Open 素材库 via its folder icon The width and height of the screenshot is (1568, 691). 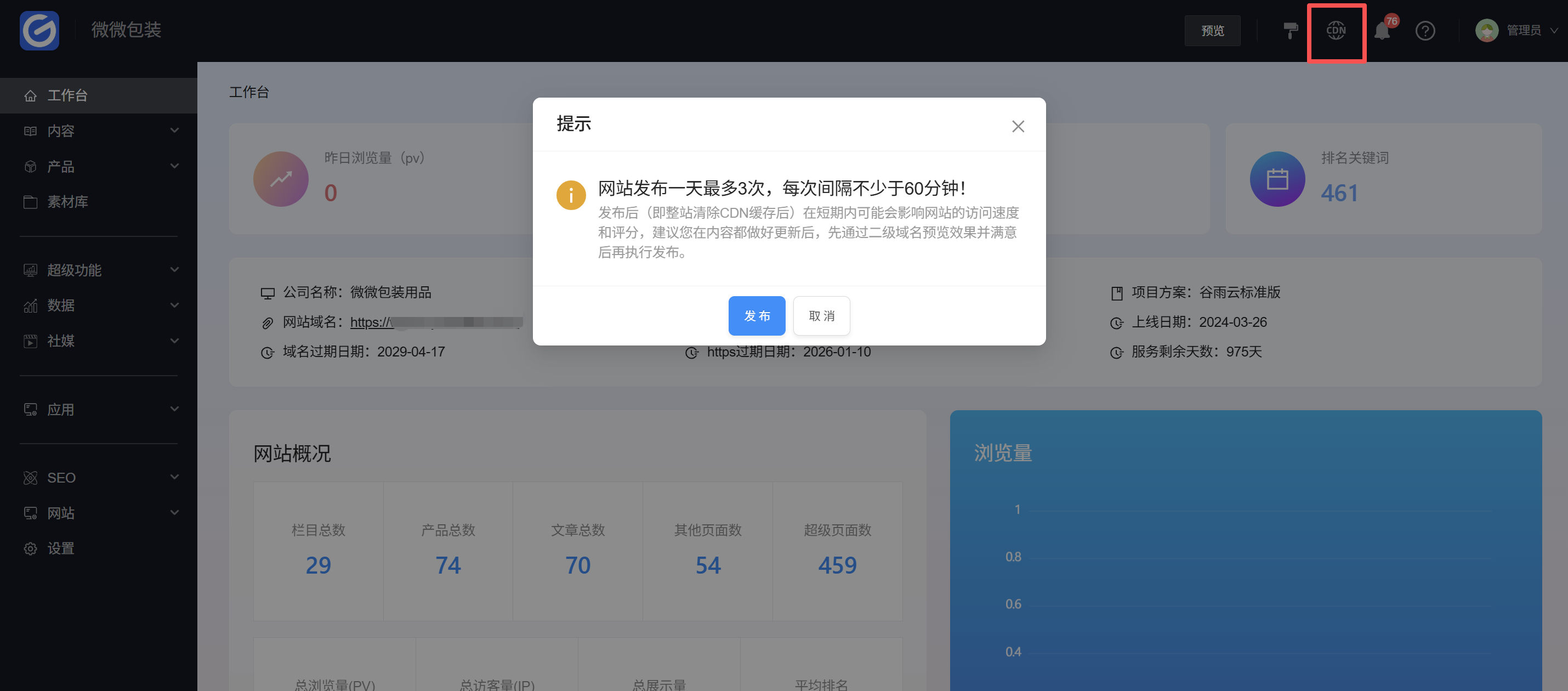click(31, 201)
